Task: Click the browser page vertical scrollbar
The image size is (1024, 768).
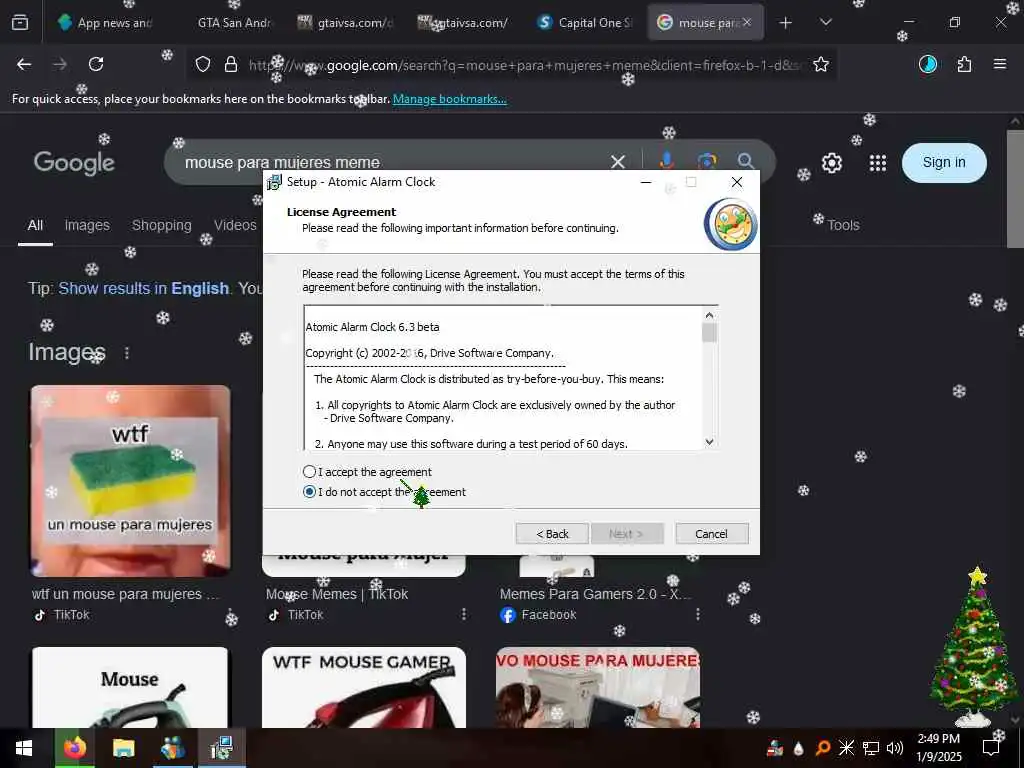Action: coord(1014,189)
